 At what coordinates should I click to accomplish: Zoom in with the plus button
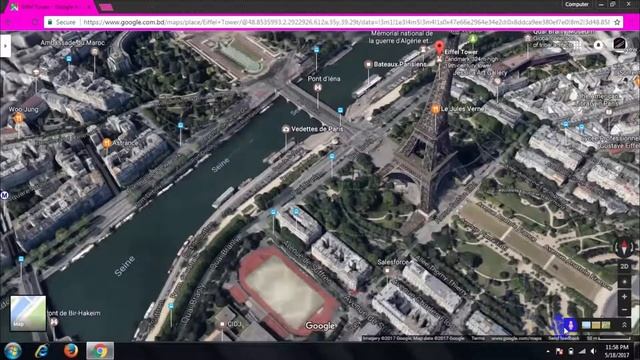[x=624, y=297]
